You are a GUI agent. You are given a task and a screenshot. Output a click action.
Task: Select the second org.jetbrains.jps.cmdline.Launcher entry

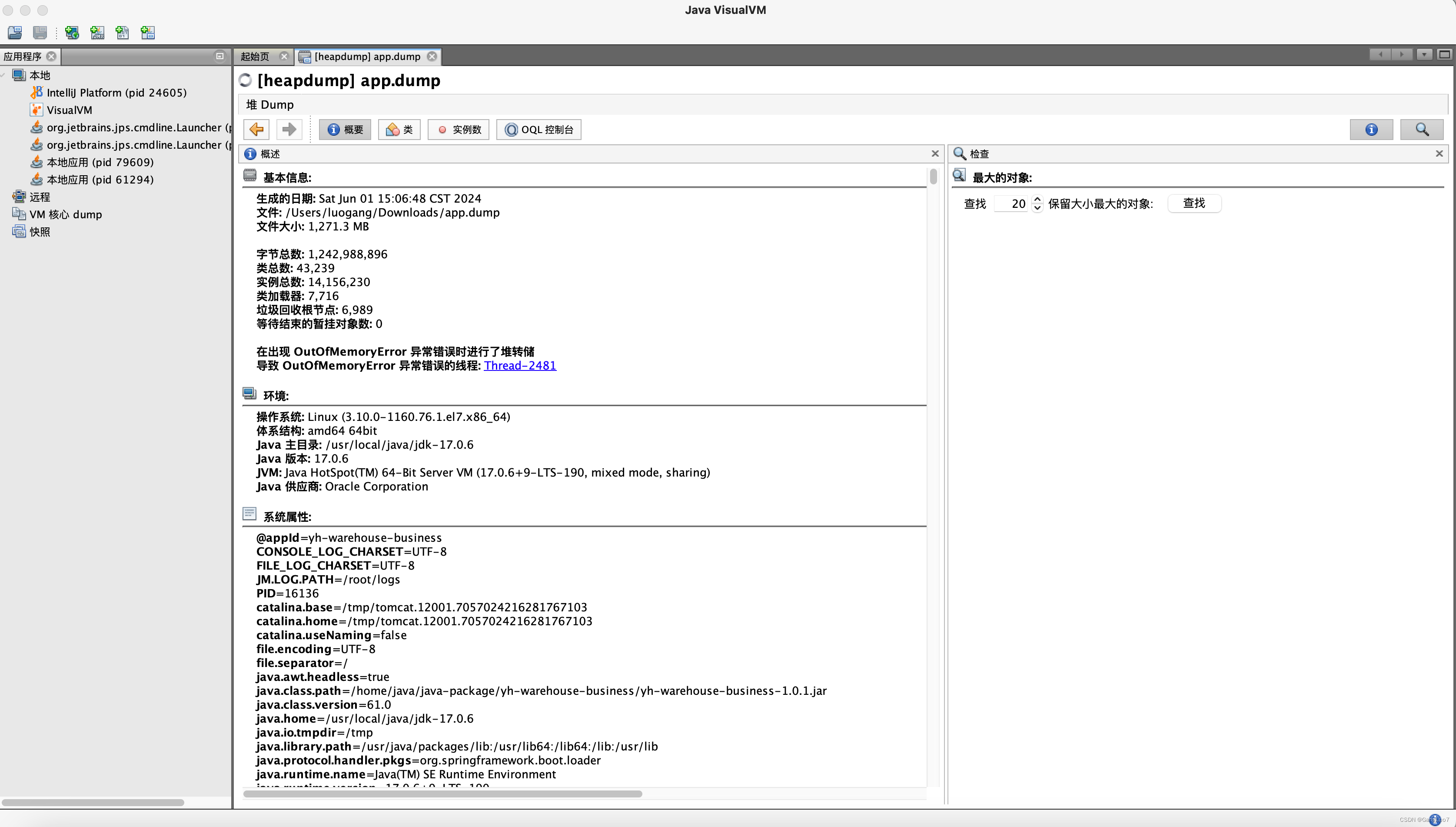pos(139,145)
